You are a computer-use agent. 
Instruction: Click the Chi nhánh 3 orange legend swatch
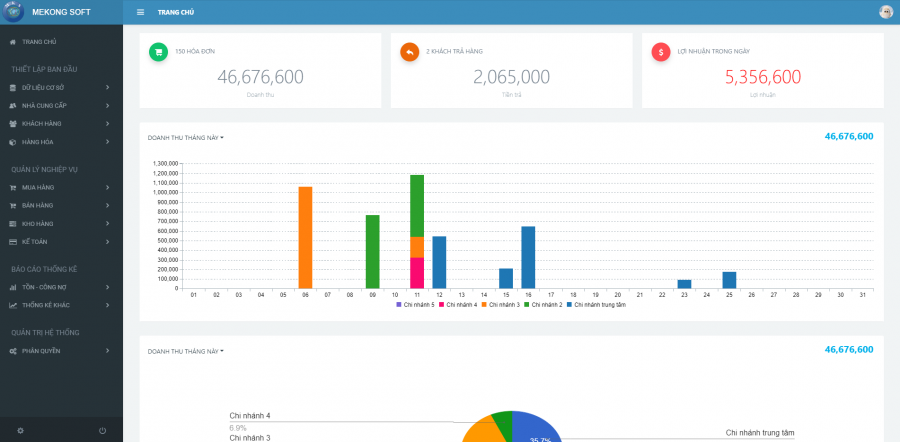(x=484, y=304)
